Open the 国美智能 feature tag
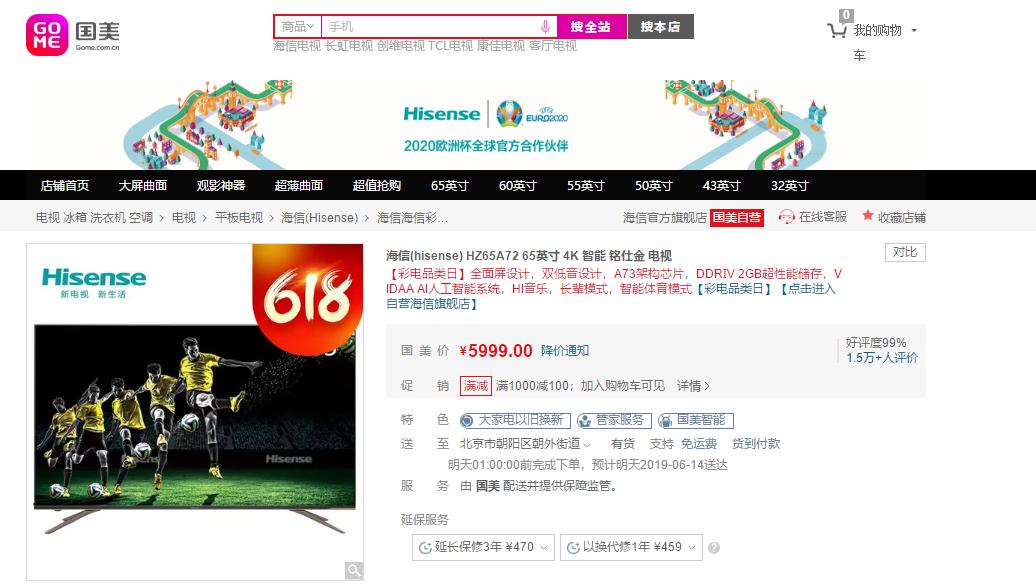 [x=695, y=420]
